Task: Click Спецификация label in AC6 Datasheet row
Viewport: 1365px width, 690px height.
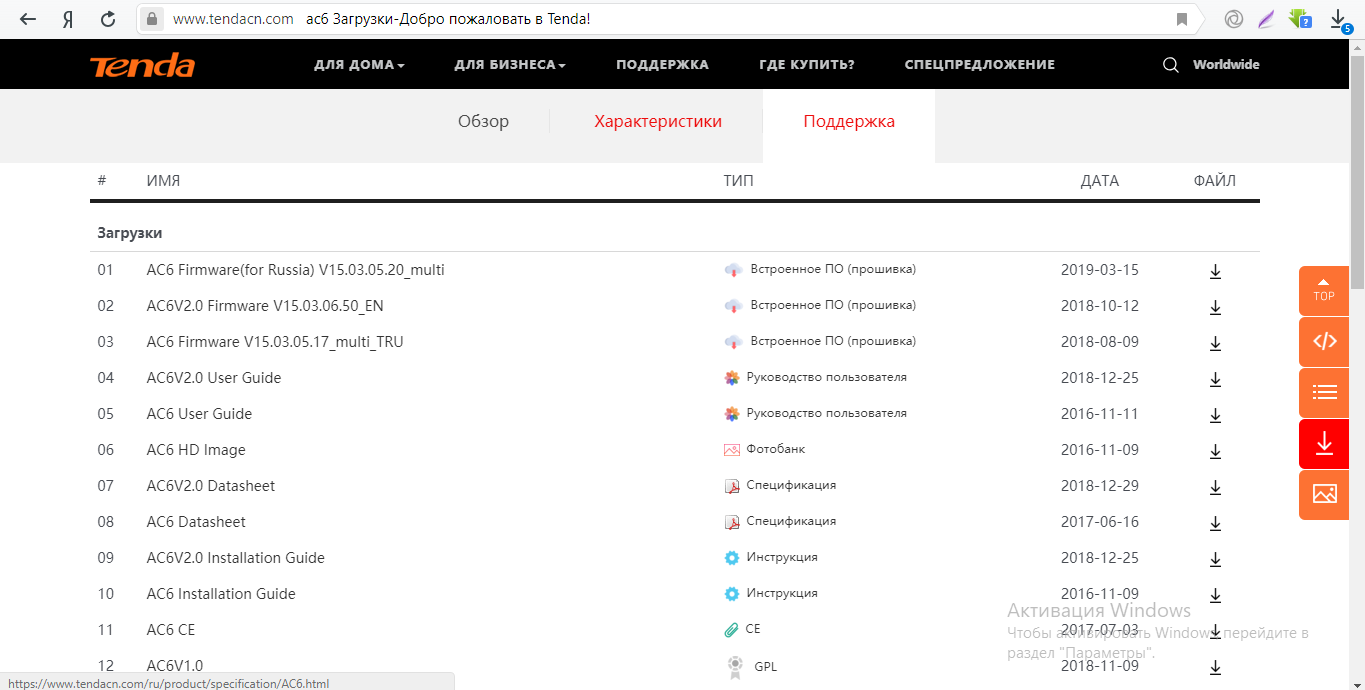Action: coord(791,521)
